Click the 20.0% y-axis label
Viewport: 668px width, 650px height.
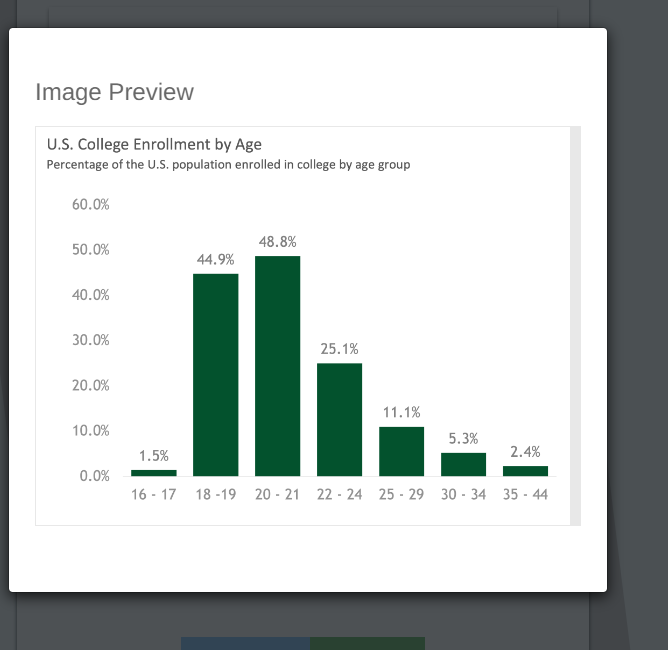[x=91, y=385]
